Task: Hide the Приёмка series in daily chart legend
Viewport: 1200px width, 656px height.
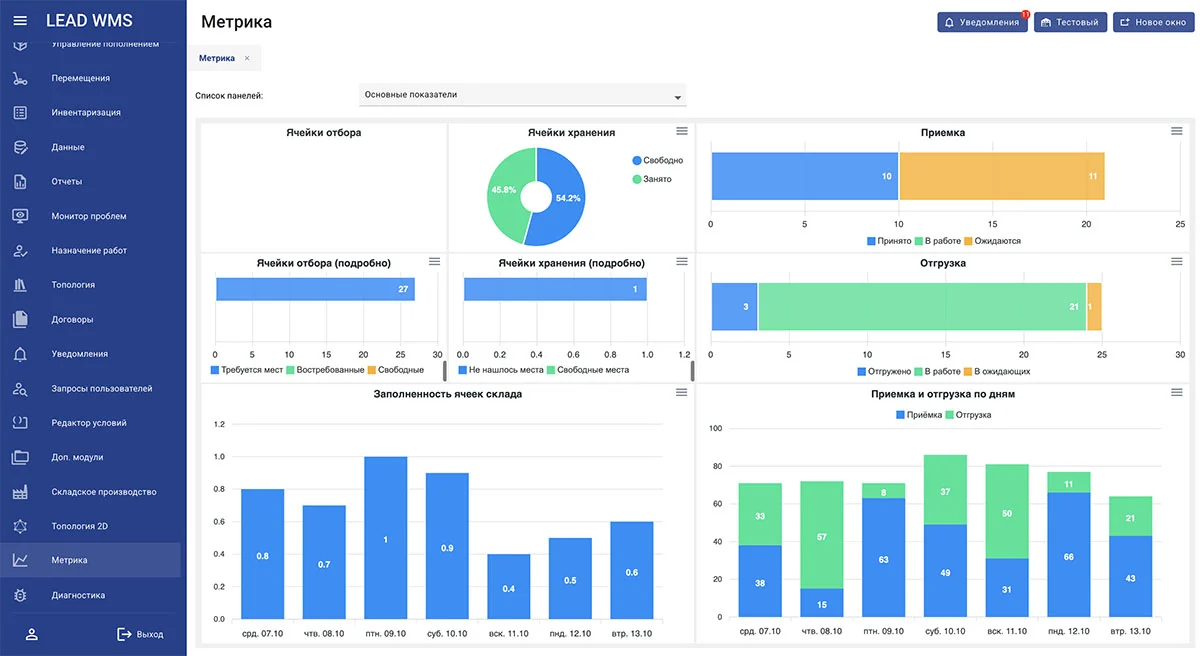Action: click(x=919, y=415)
